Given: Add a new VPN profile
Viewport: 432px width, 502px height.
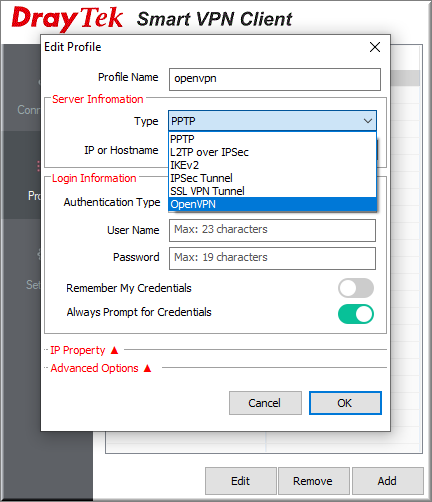Looking at the screenshot, I should [x=388, y=481].
